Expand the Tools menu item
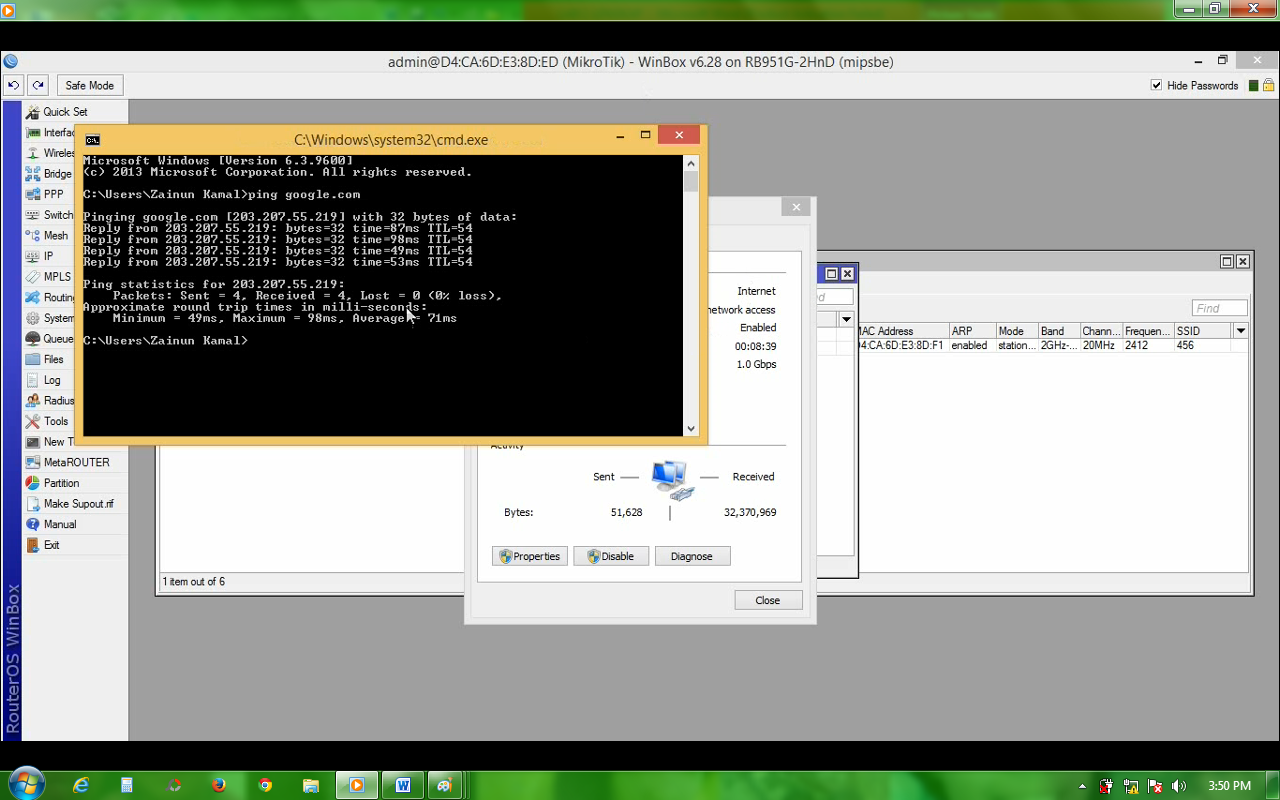 coord(56,421)
